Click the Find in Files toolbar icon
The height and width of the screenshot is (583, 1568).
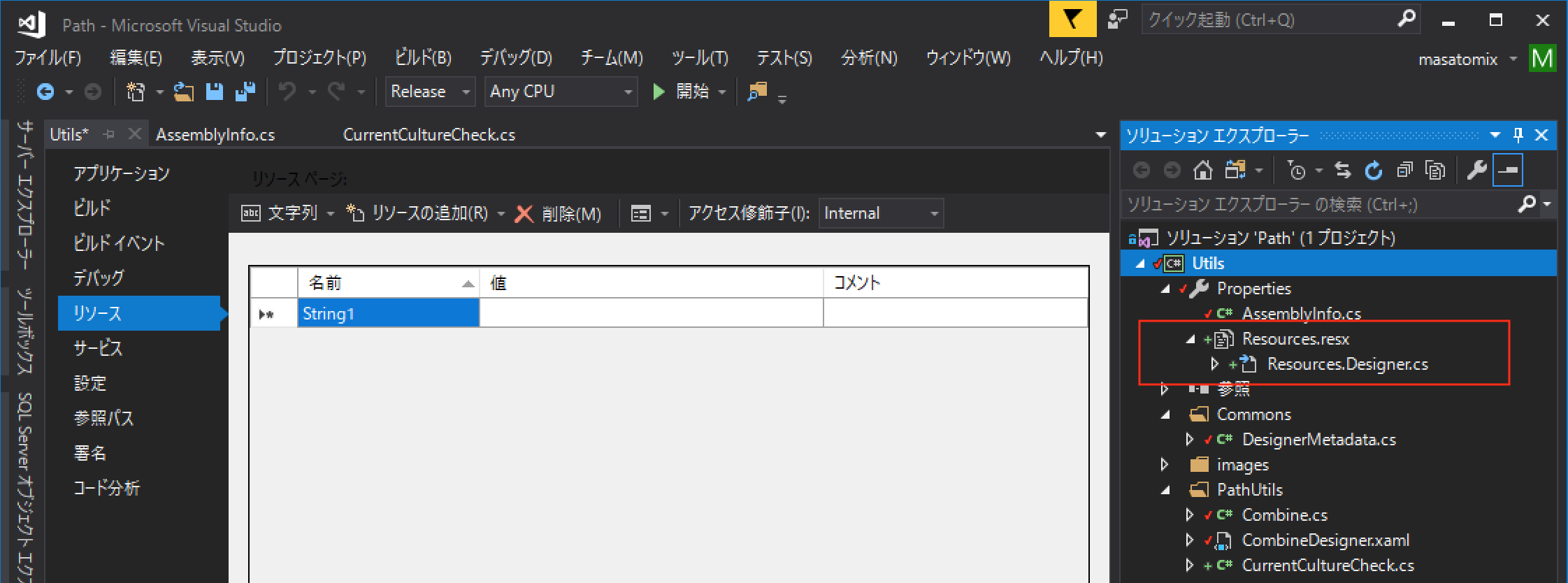[x=758, y=92]
